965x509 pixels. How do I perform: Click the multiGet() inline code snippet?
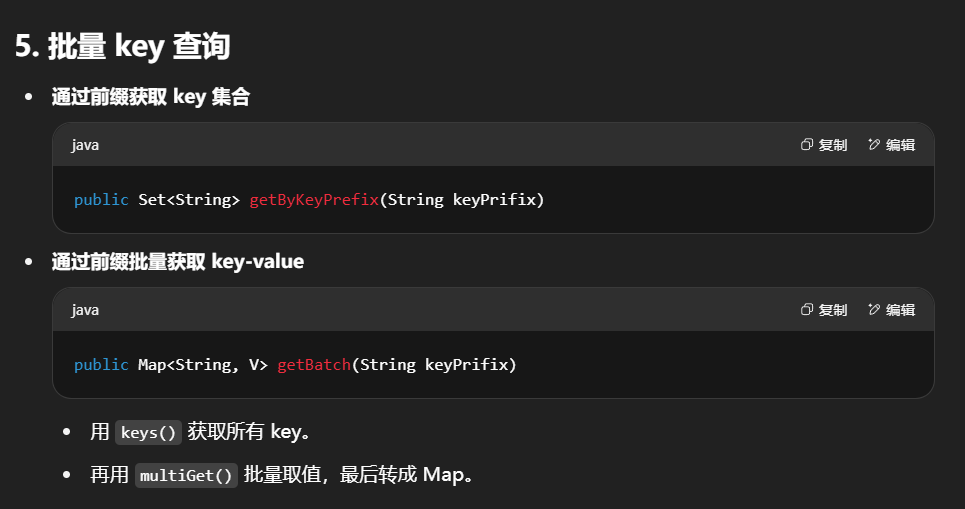click(186, 476)
